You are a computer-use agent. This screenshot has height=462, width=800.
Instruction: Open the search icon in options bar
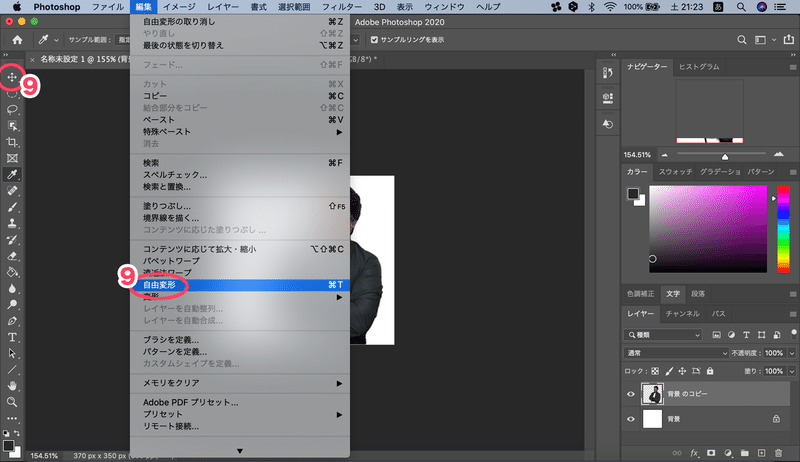[x=742, y=40]
